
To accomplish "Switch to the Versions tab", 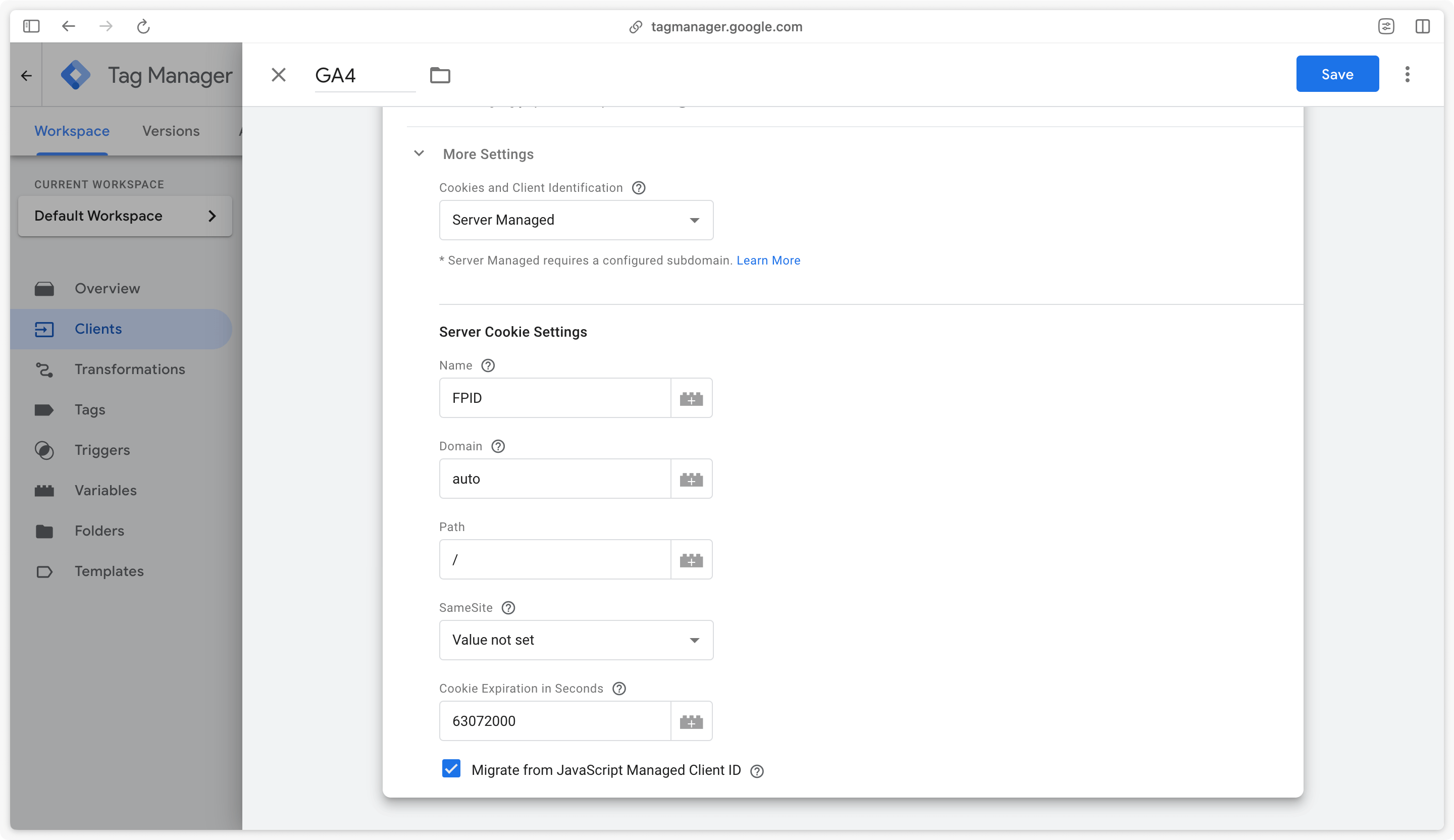I will [170, 130].
